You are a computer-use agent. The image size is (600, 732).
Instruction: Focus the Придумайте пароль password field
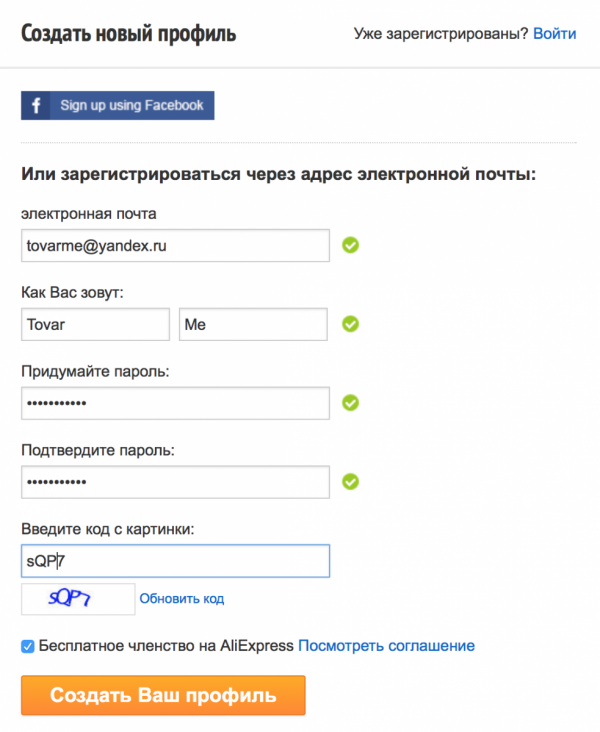click(176, 403)
